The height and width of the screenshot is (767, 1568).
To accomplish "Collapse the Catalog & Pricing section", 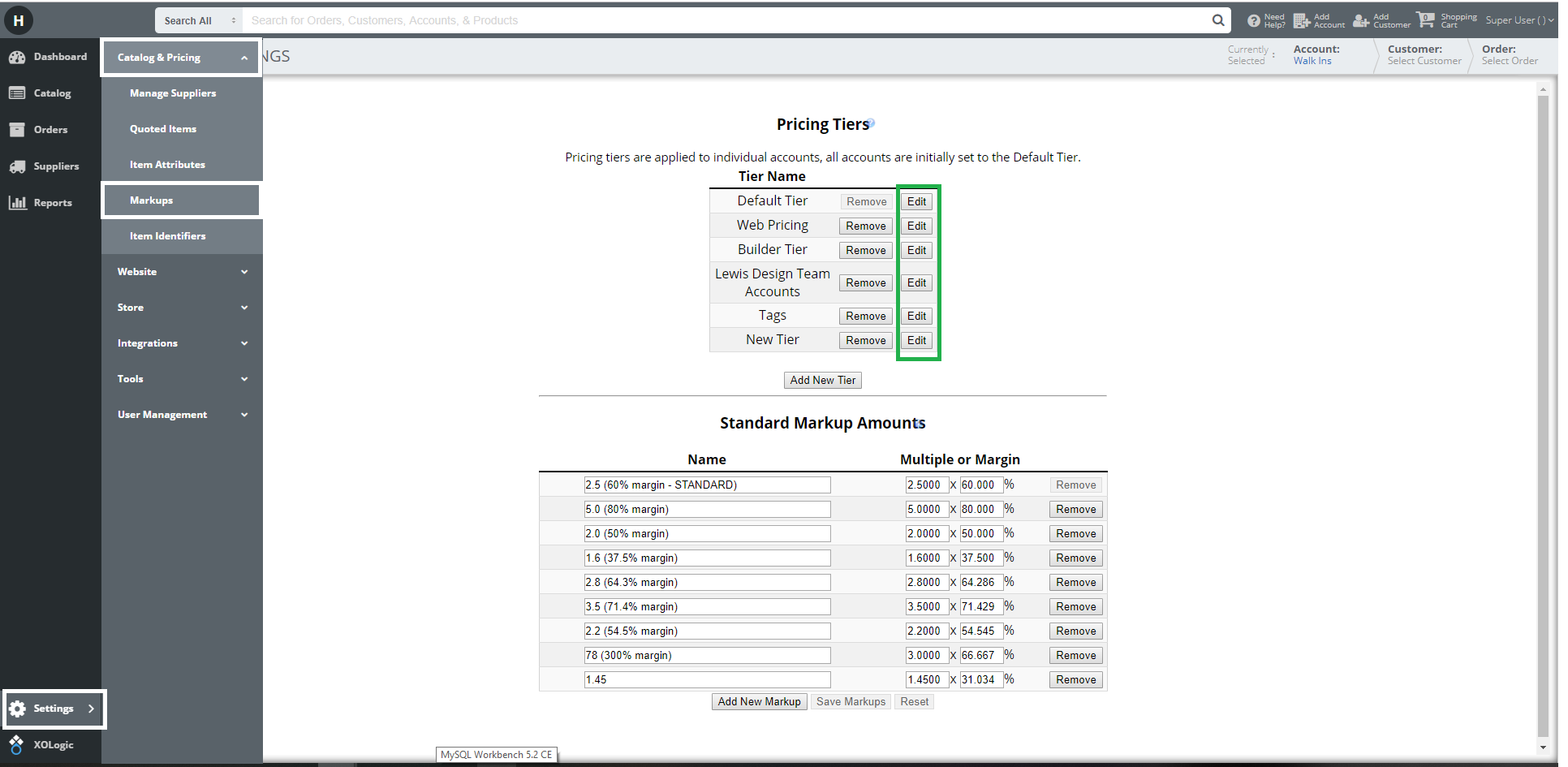I will tap(180, 58).
